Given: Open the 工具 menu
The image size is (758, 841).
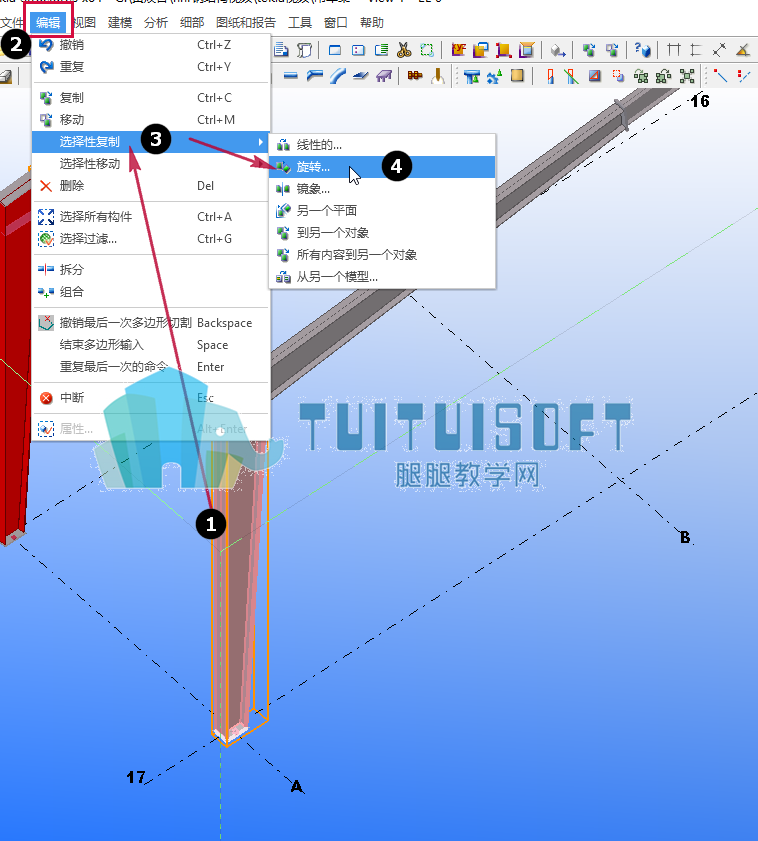Looking at the screenshot, I should tap(300, 23).
